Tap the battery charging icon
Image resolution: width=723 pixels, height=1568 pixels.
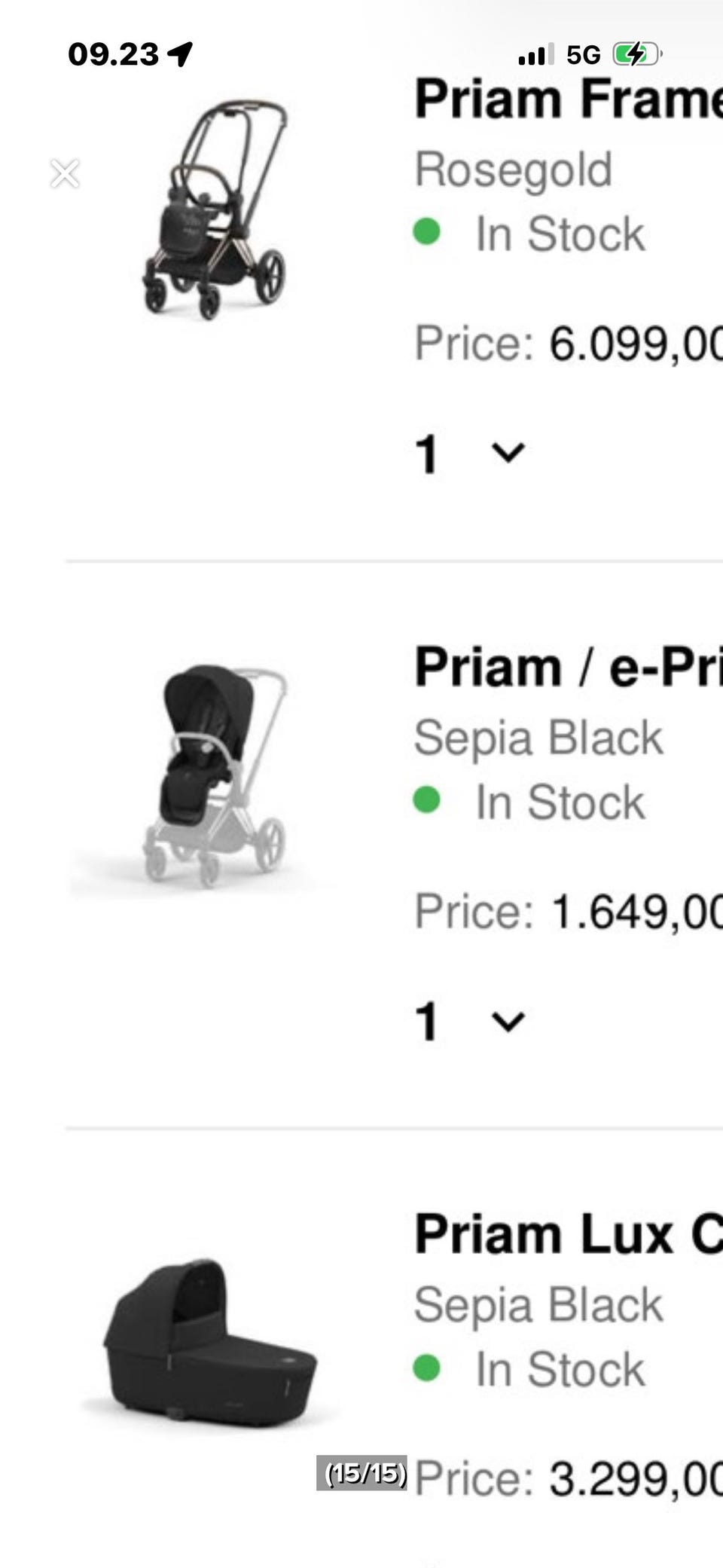click(x=636, y=53)
